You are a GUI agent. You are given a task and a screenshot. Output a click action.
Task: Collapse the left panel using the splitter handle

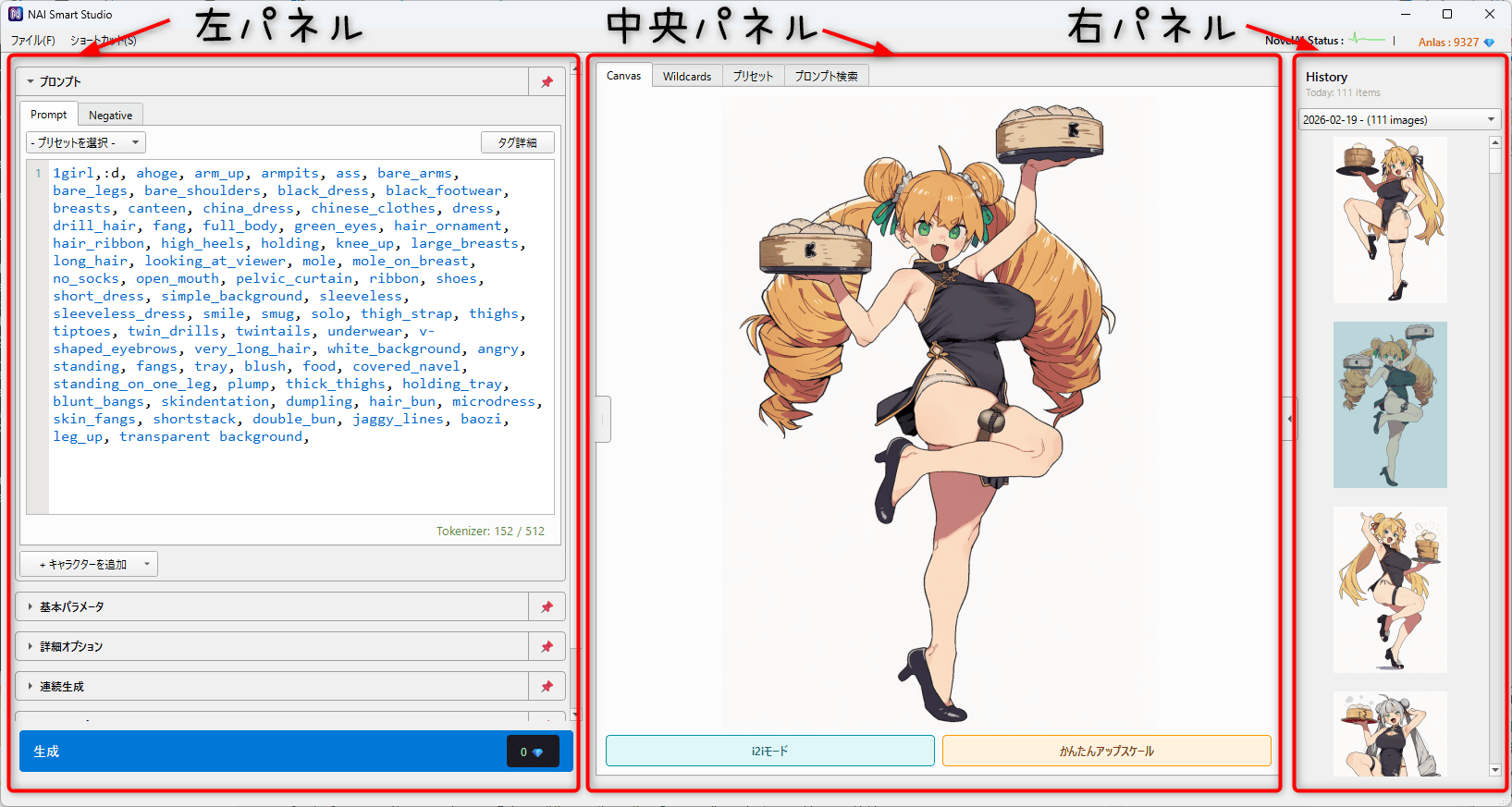tap(602, 419)
